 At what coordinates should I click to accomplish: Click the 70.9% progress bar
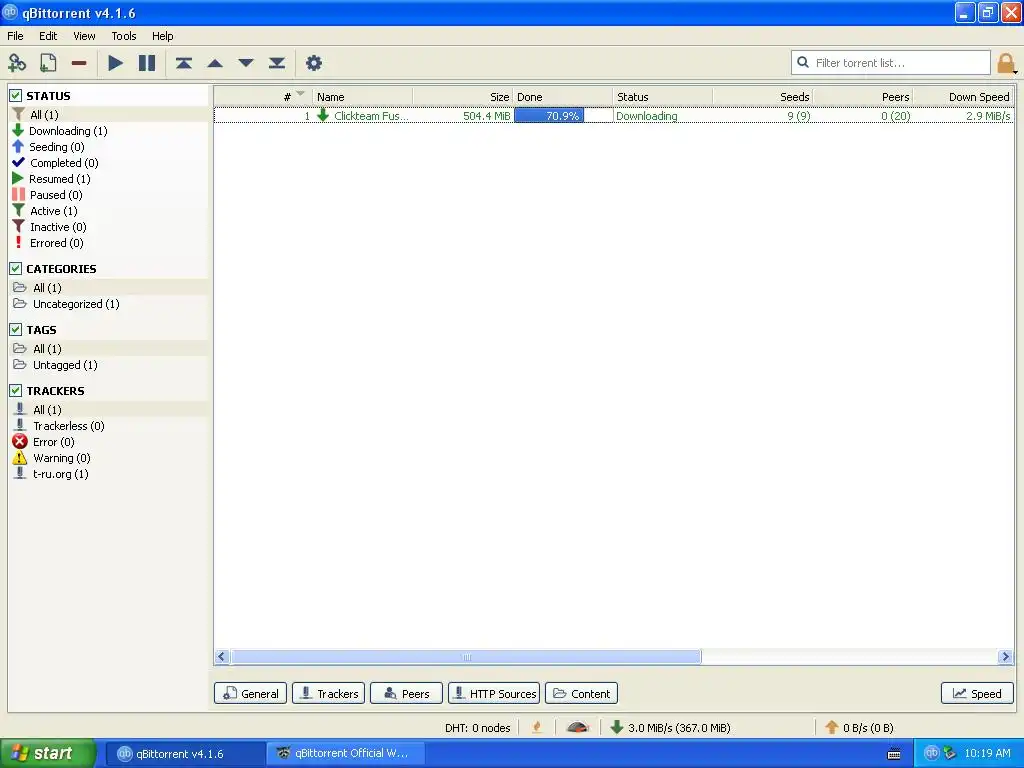click(x=563, y=116)
